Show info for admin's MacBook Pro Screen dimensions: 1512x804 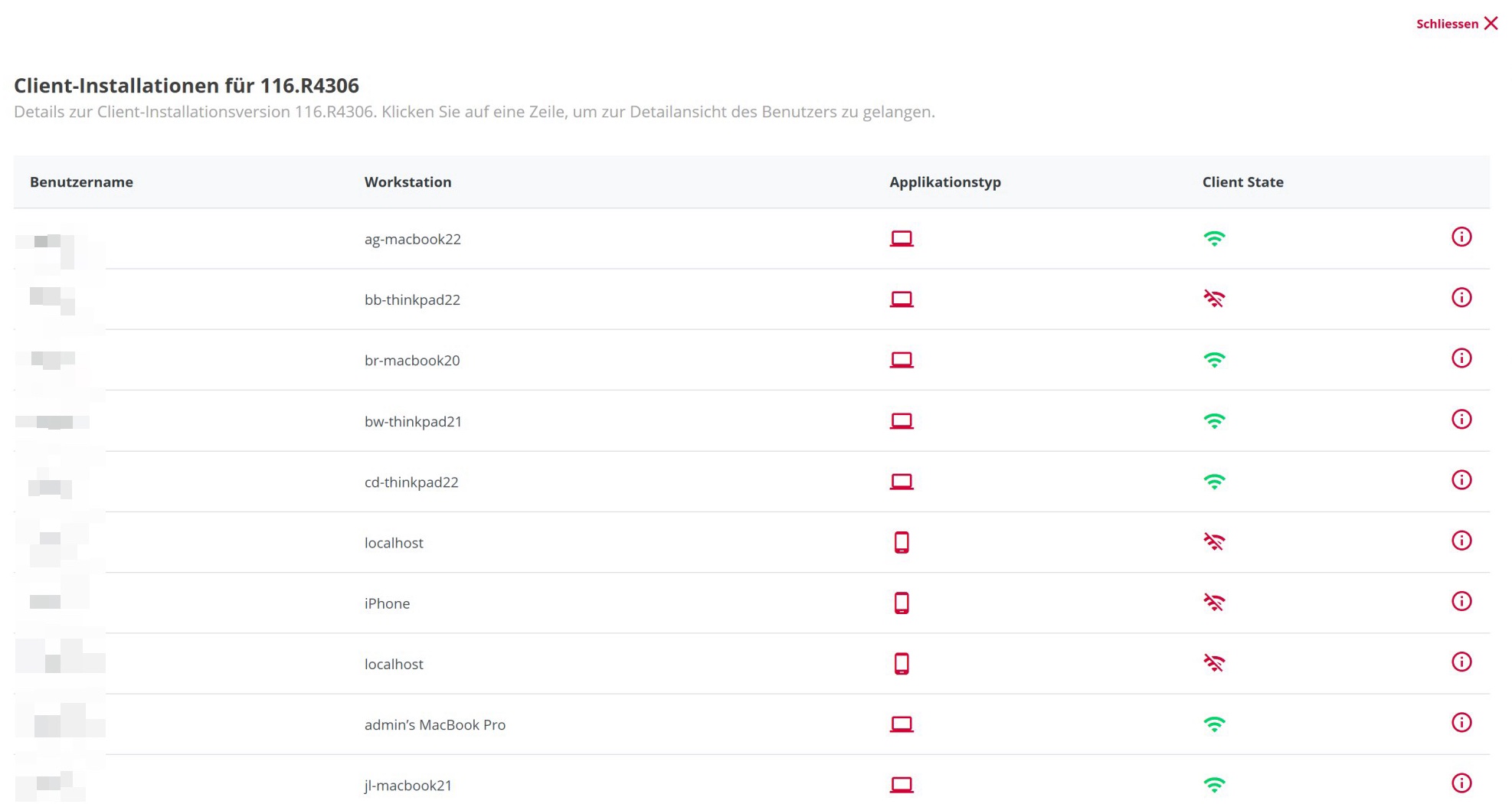tap(1461, 723)
